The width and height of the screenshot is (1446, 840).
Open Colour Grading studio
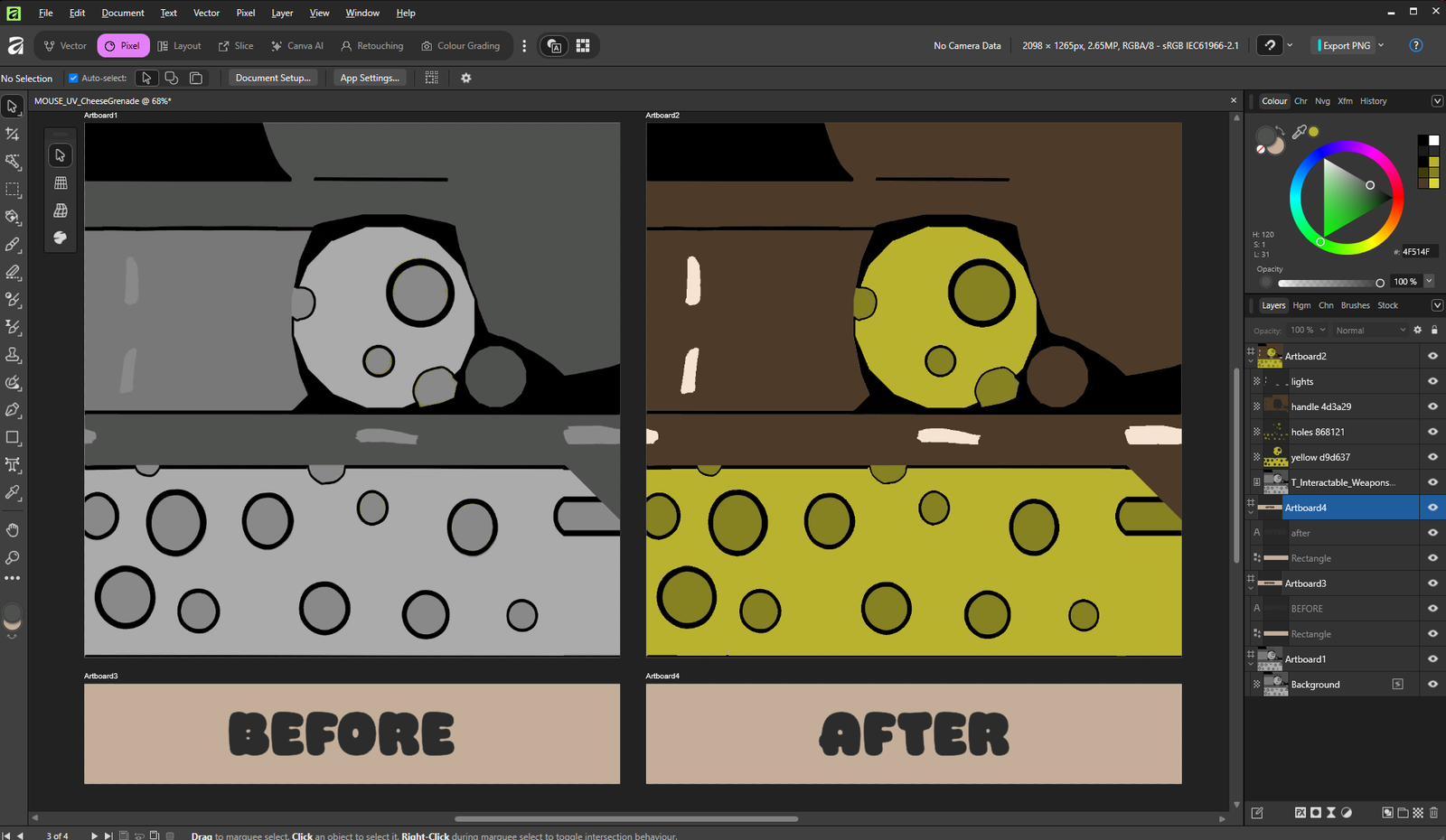[x=460, y=45]
